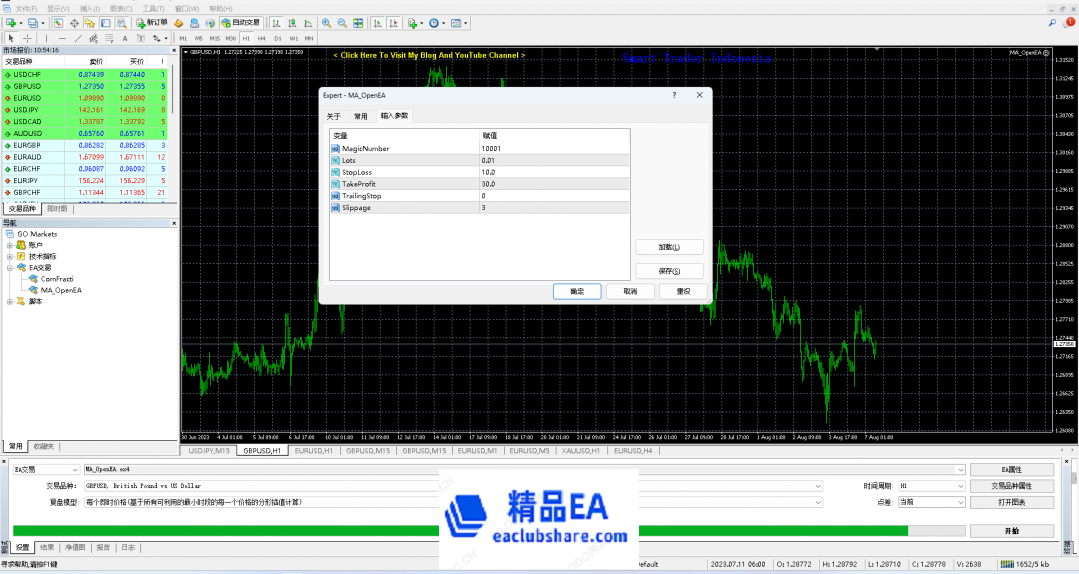Expand the 技术指标 tree node
Screen dimensions: 1079x574
pos(10,256)
